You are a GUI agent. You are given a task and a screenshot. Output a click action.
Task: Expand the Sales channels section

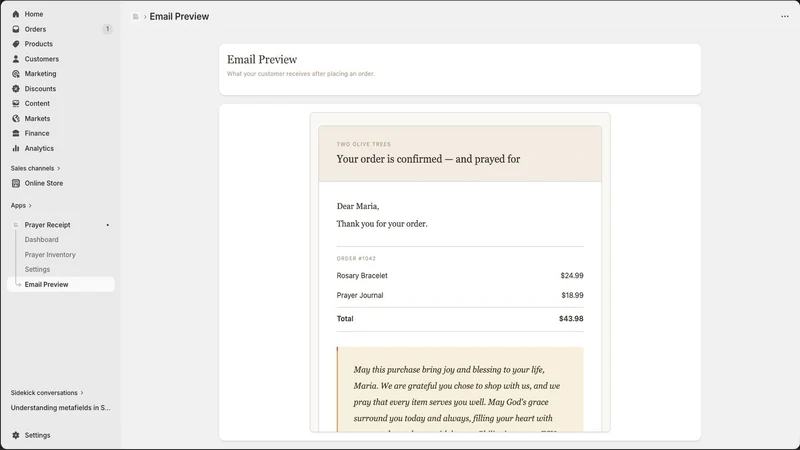pyautogui.click(x=35, y=168)
